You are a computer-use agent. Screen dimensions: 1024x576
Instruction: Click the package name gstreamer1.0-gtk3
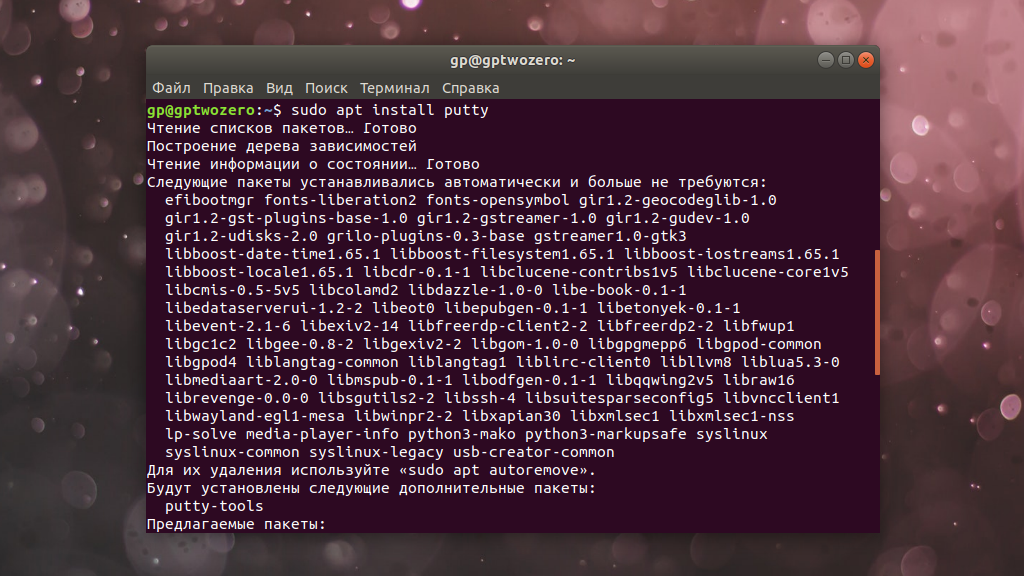point(610,236)
